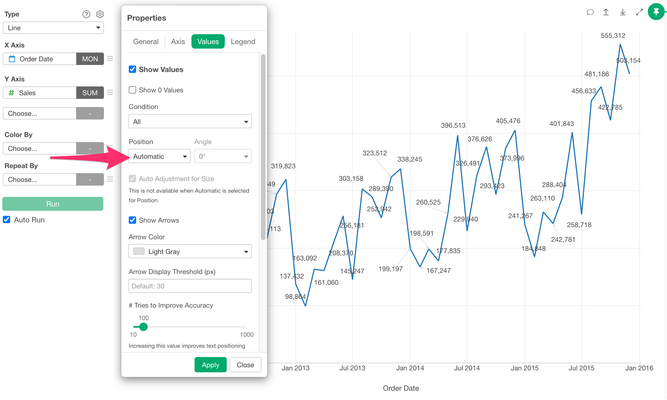The height and width of the screenshot is (400, 667).
Task: Switch to the General tab
Action: pyautogui.click(x=145, y=41)
